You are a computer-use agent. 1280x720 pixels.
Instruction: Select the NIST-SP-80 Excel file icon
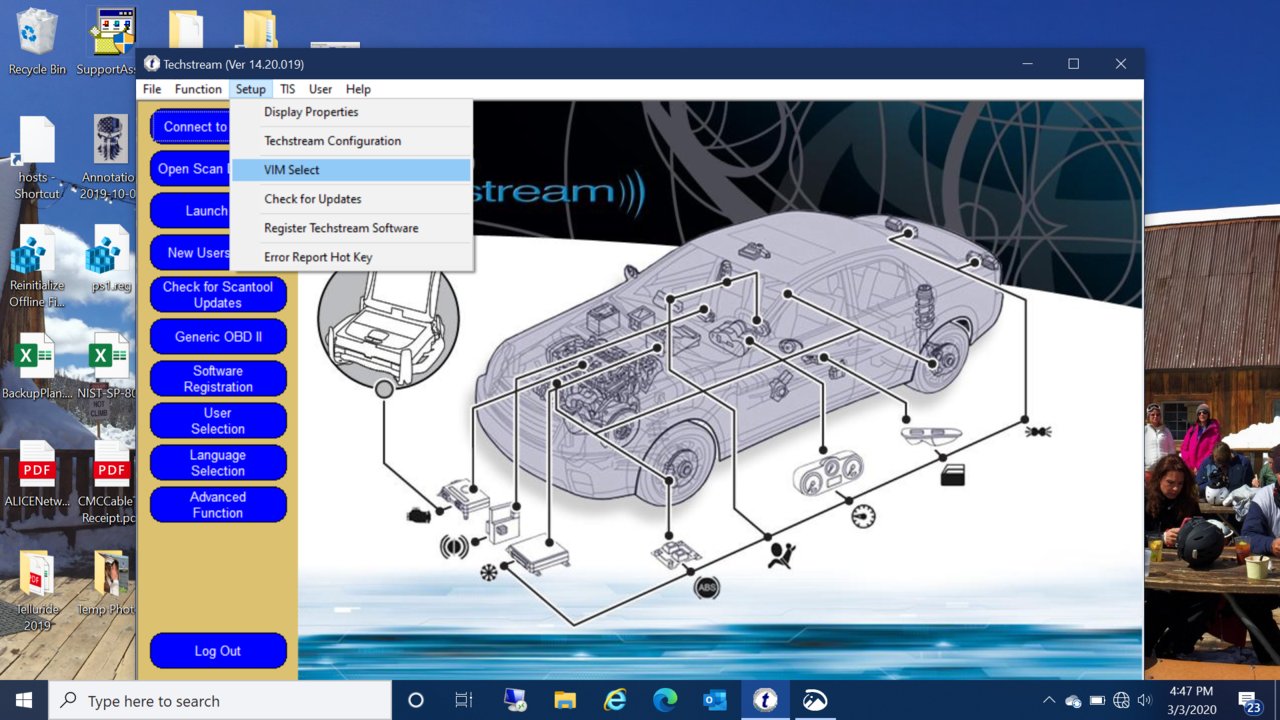coord(108,366)
